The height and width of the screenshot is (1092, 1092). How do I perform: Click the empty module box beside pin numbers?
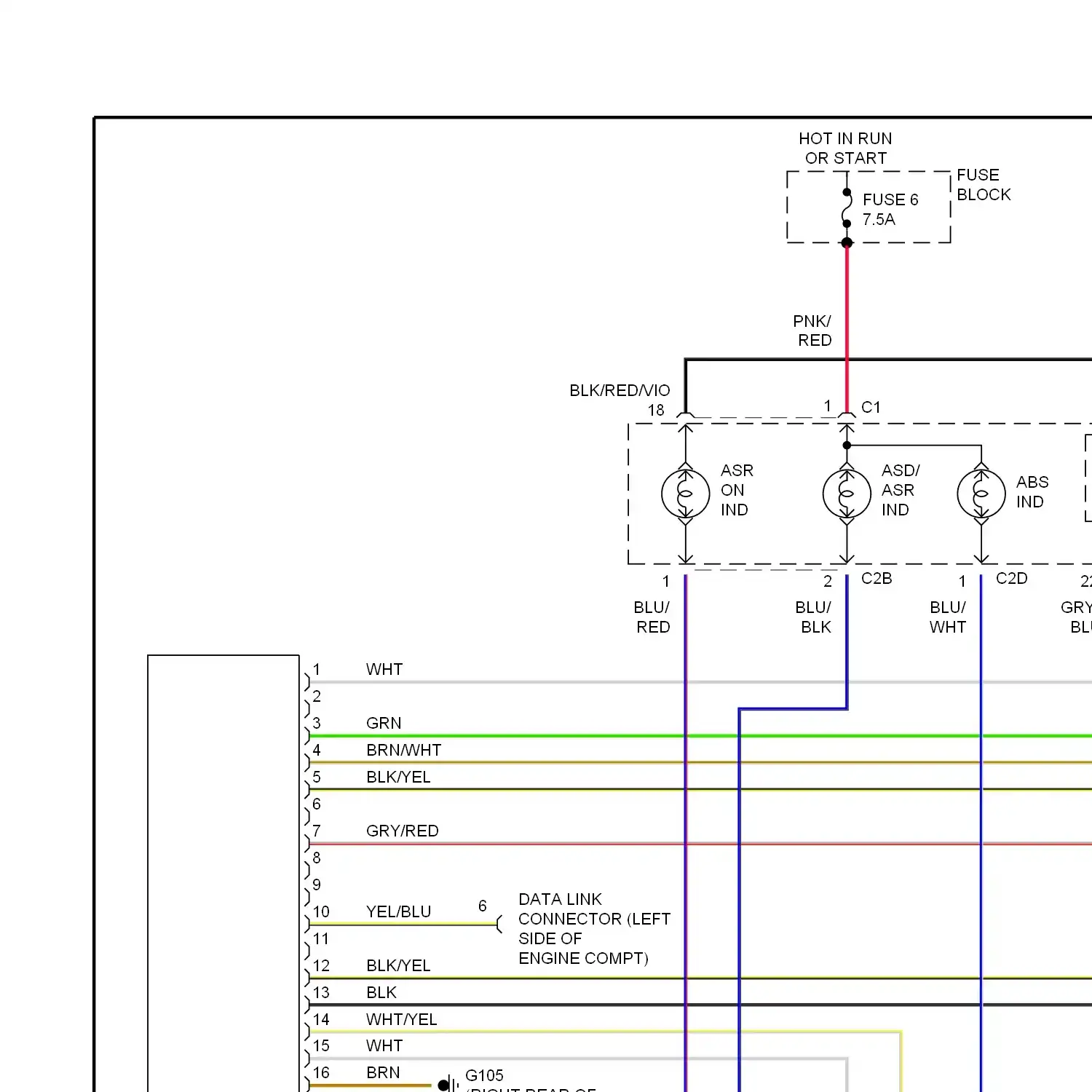223,874
